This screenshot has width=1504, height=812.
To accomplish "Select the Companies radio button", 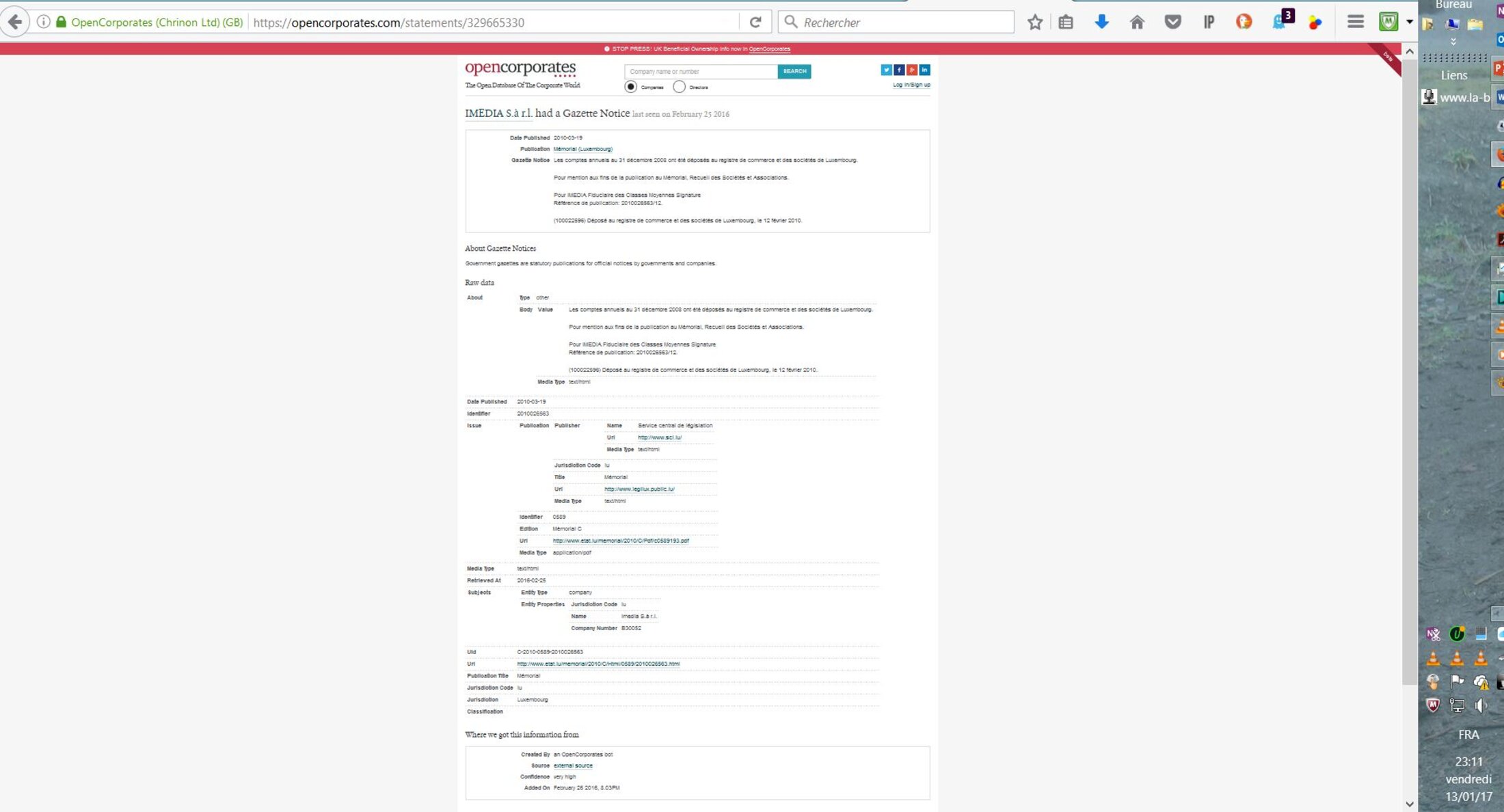I will (630, 87).
